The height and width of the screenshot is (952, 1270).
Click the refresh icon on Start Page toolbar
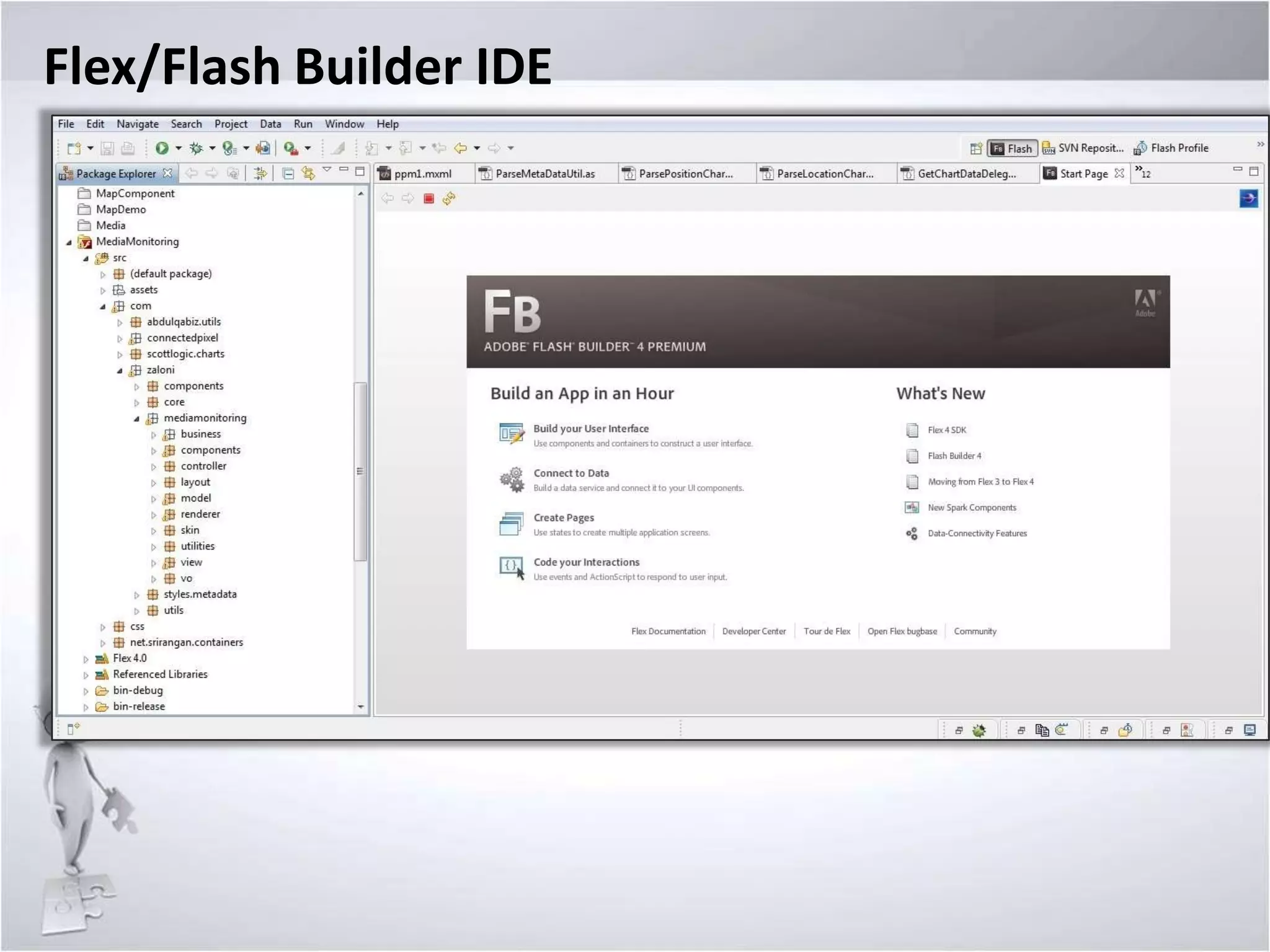pos(449,198)
